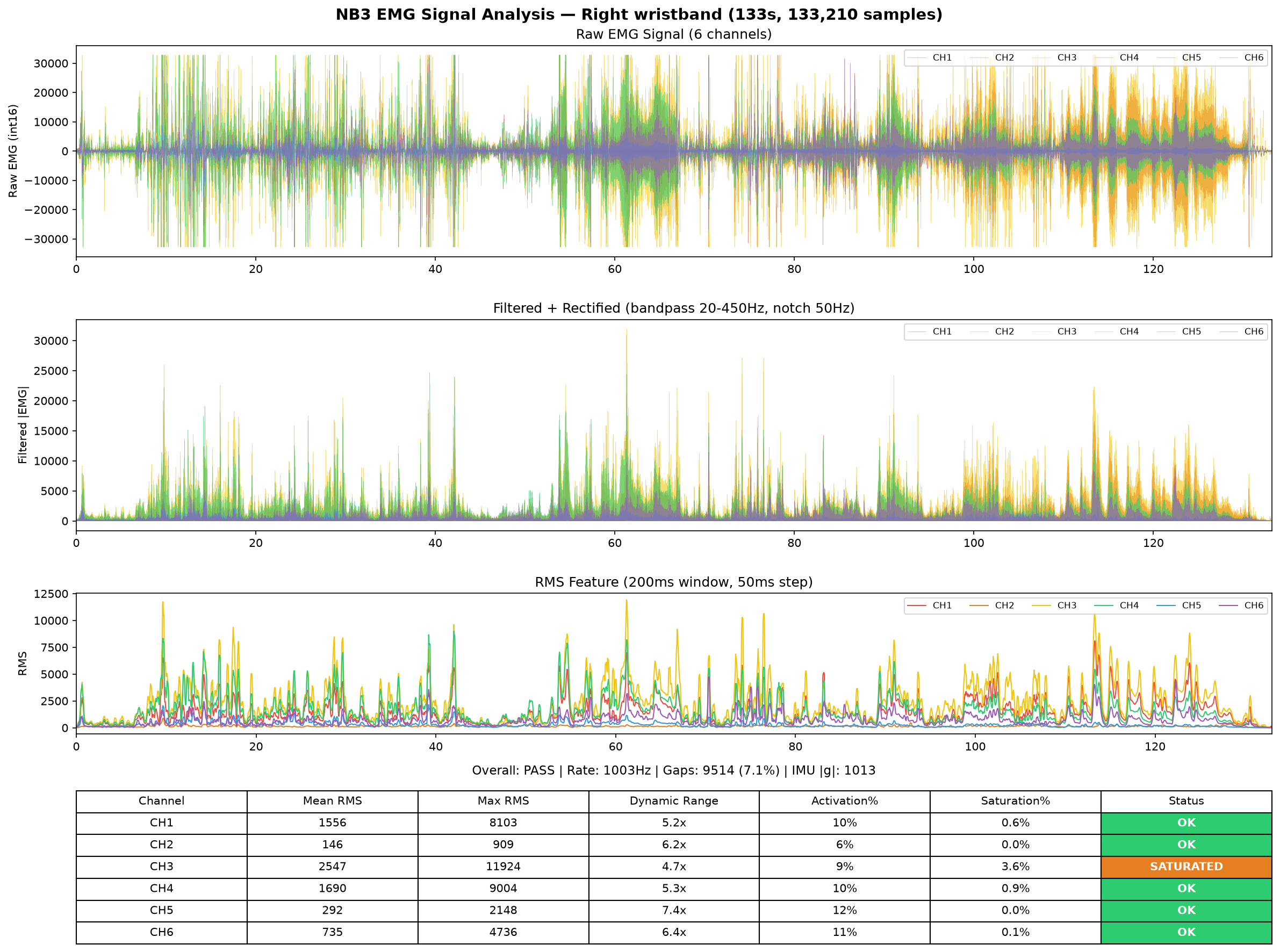This screenshot has width=1280, height=952.
Task: Click CH6 in the Raw EMG legend
Action: coord(1240,57)
